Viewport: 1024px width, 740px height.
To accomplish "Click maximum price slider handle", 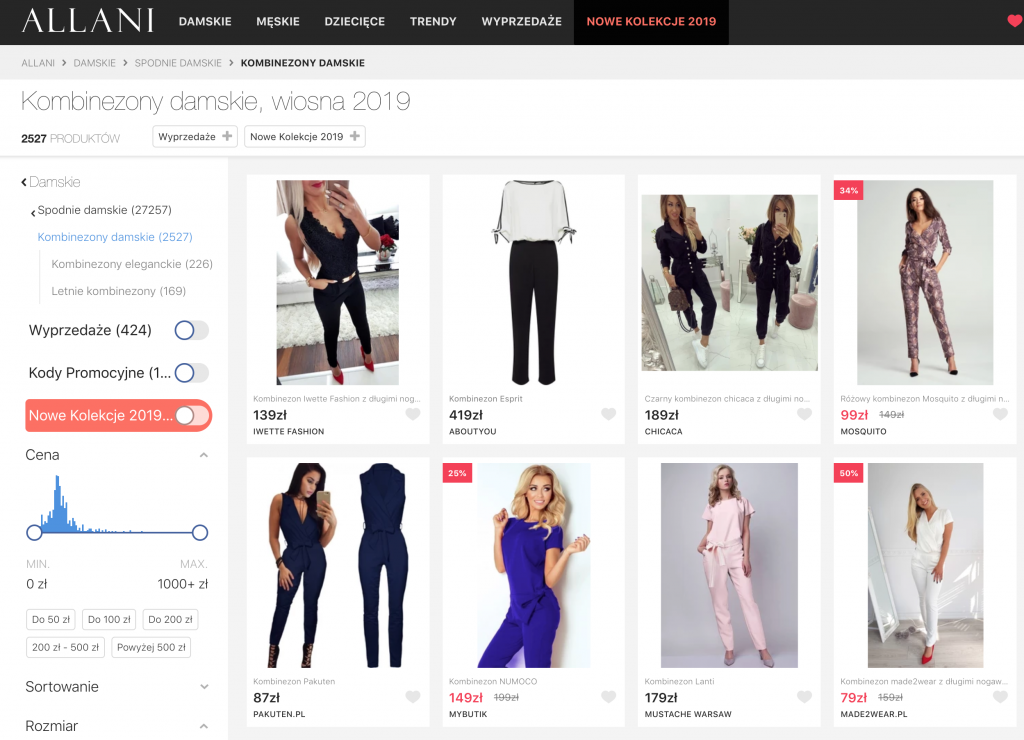I will (200, 532).
